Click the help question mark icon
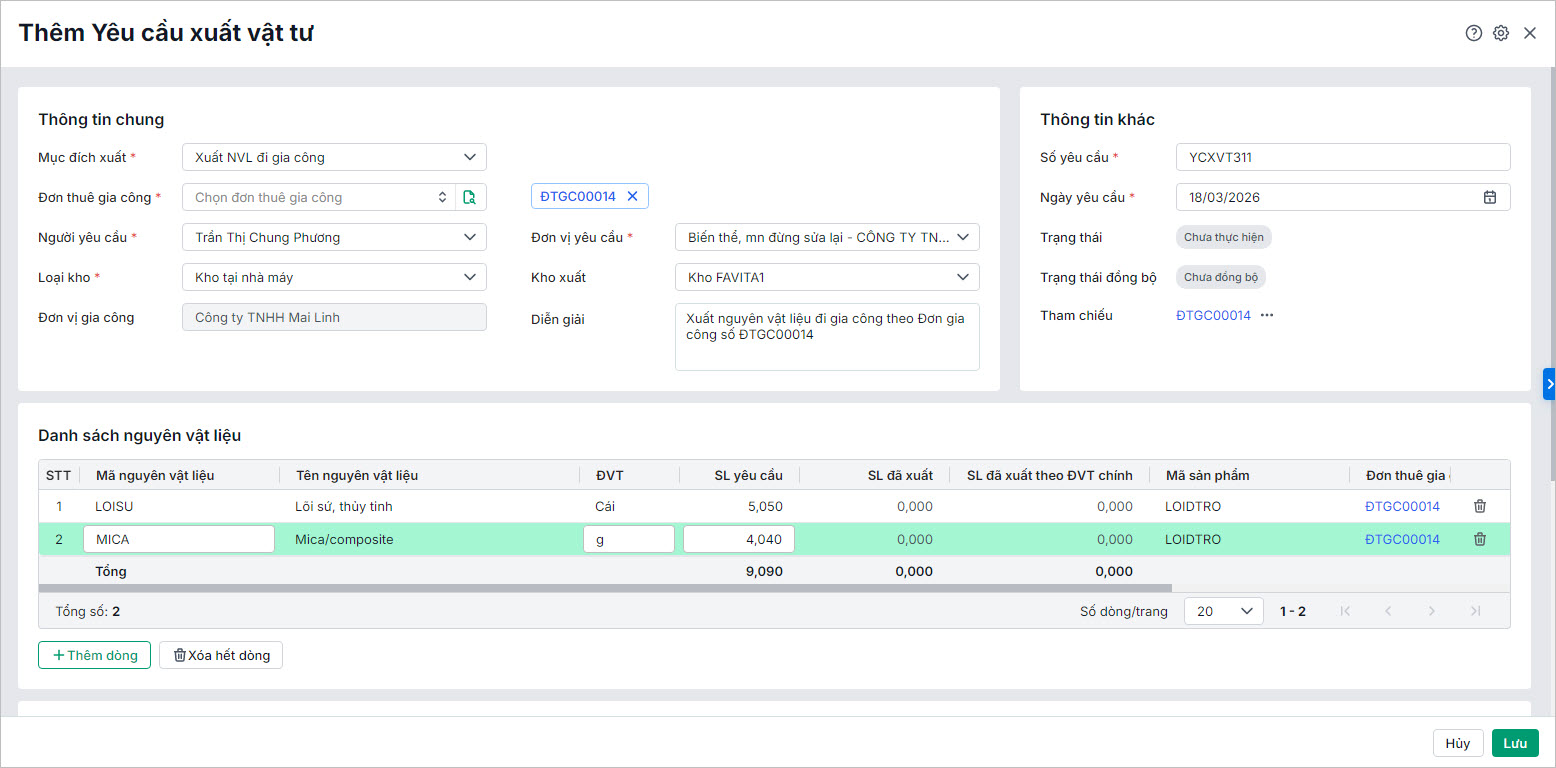The image size is (1556, 768). point(1473,33)
